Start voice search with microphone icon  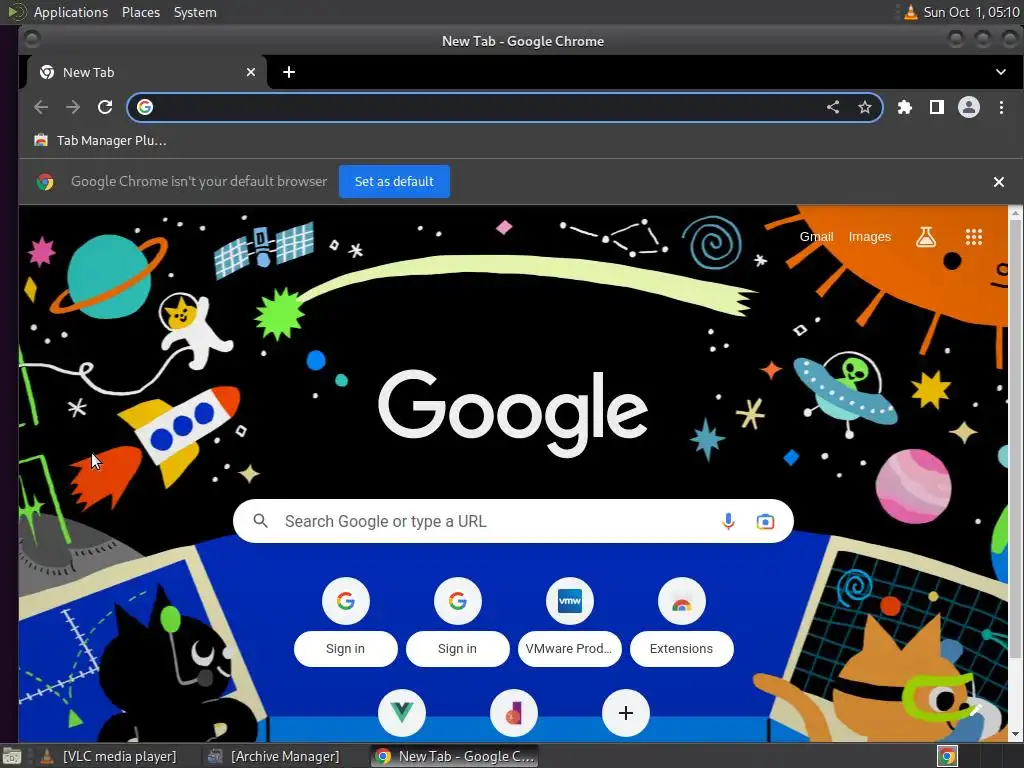tap(728, 521)
